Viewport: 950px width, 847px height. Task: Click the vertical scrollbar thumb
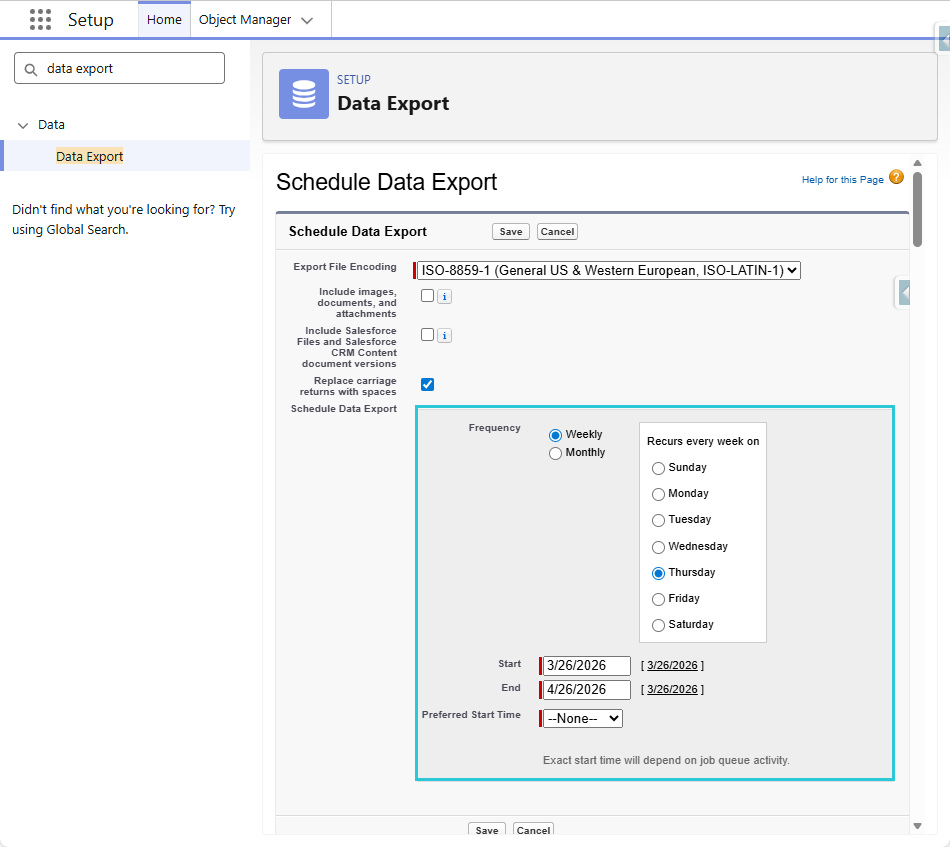tap(917, 209)
